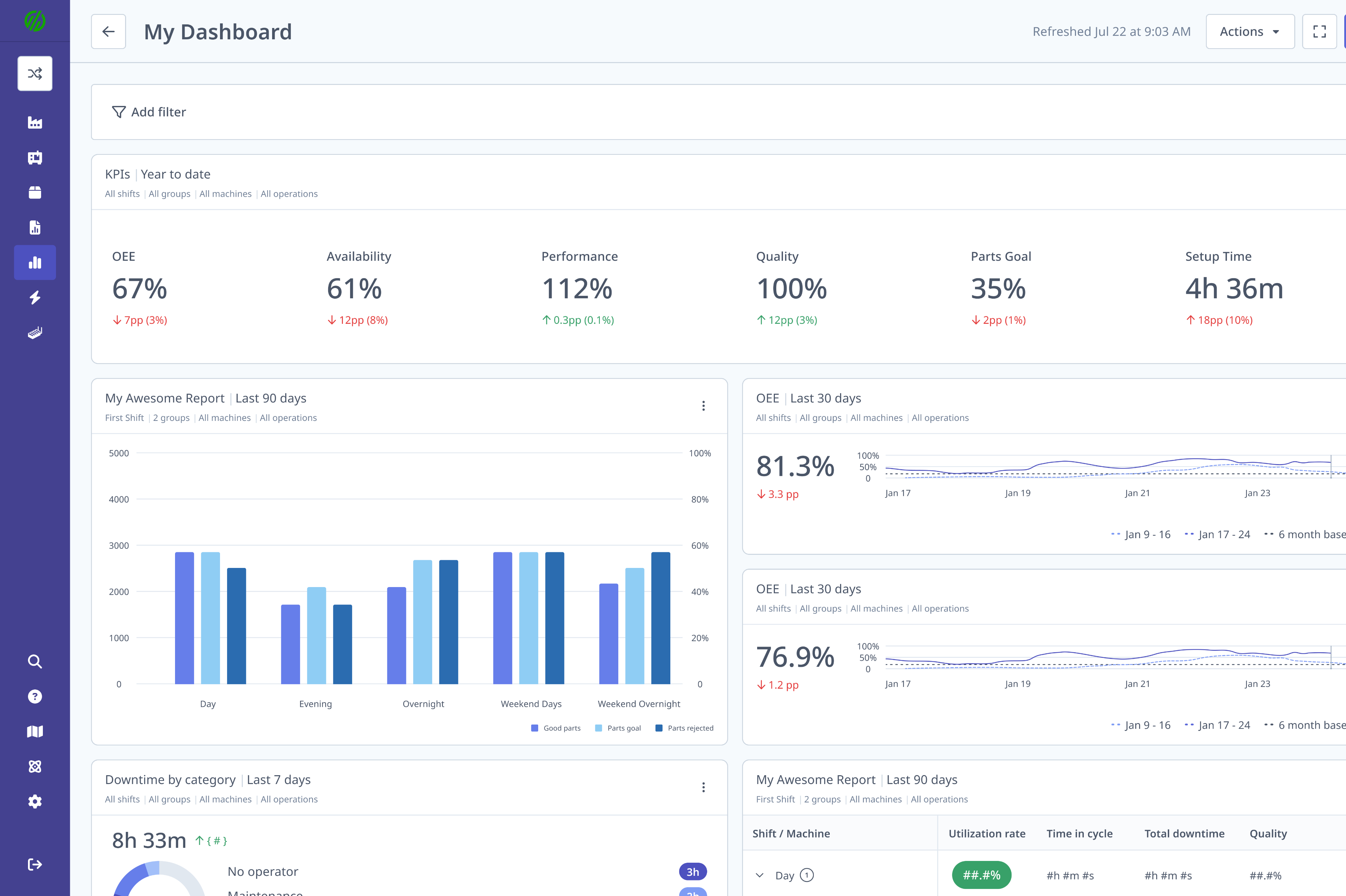Click the green ##.#% utilization badge
The image size is (1346, 896).
[x=981, y=875]
